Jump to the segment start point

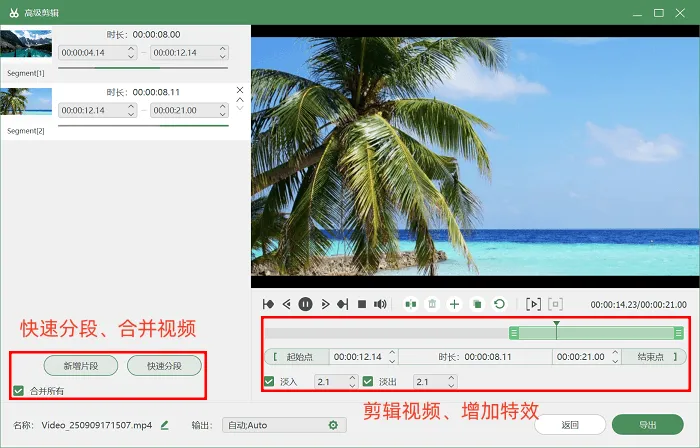(x=268, y=304)
